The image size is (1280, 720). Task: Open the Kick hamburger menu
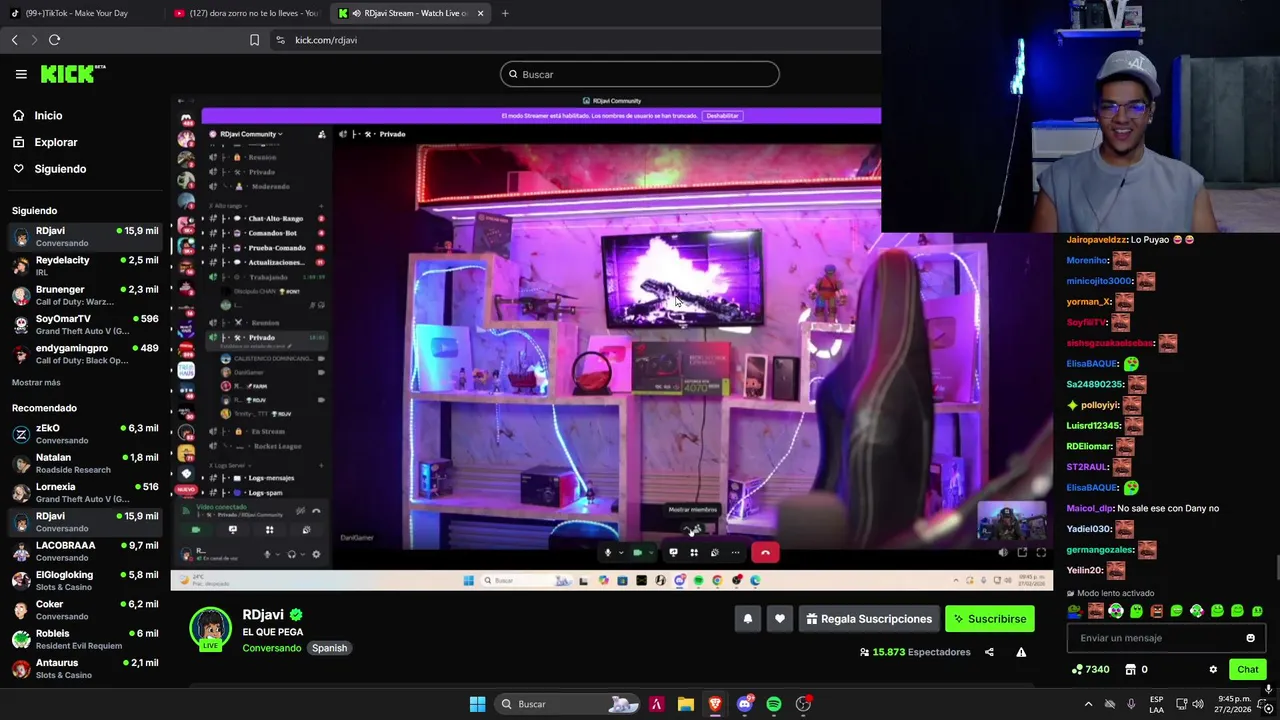(21, 74)
